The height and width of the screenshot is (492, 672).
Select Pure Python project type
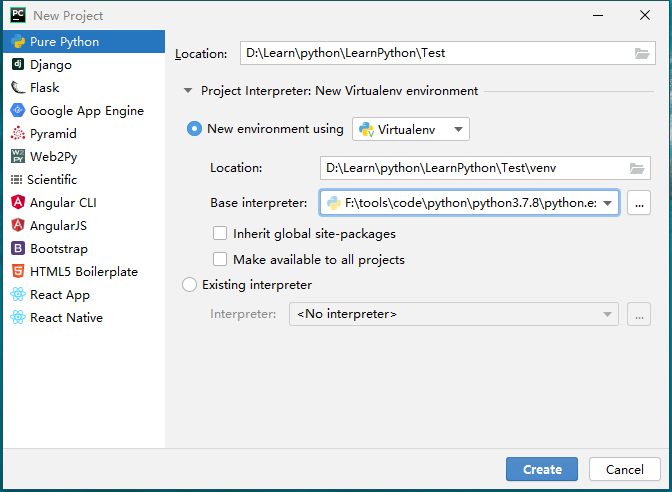tap(64, 42)
